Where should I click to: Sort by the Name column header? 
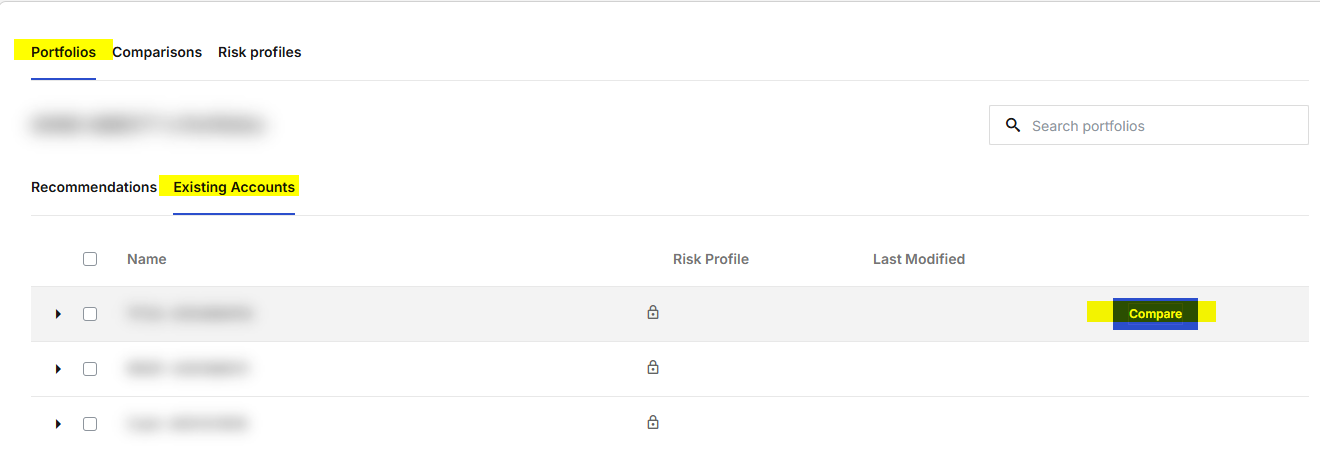pyautogui.click(x=147, y=259)
